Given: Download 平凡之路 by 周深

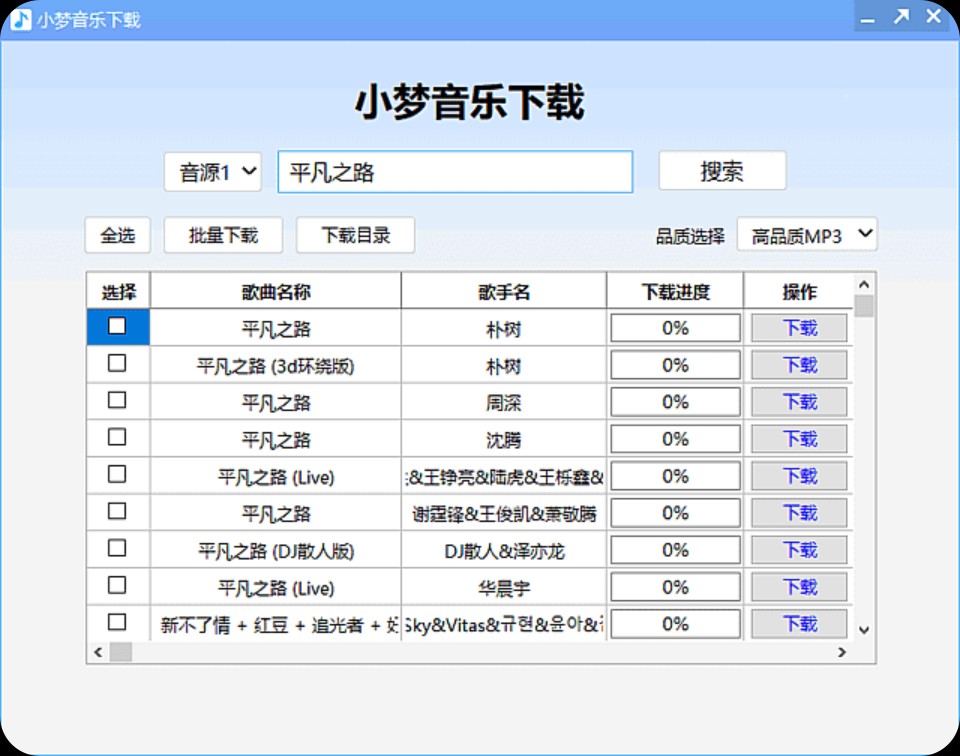Looking at the screenshot, I should tap(800, 402).
